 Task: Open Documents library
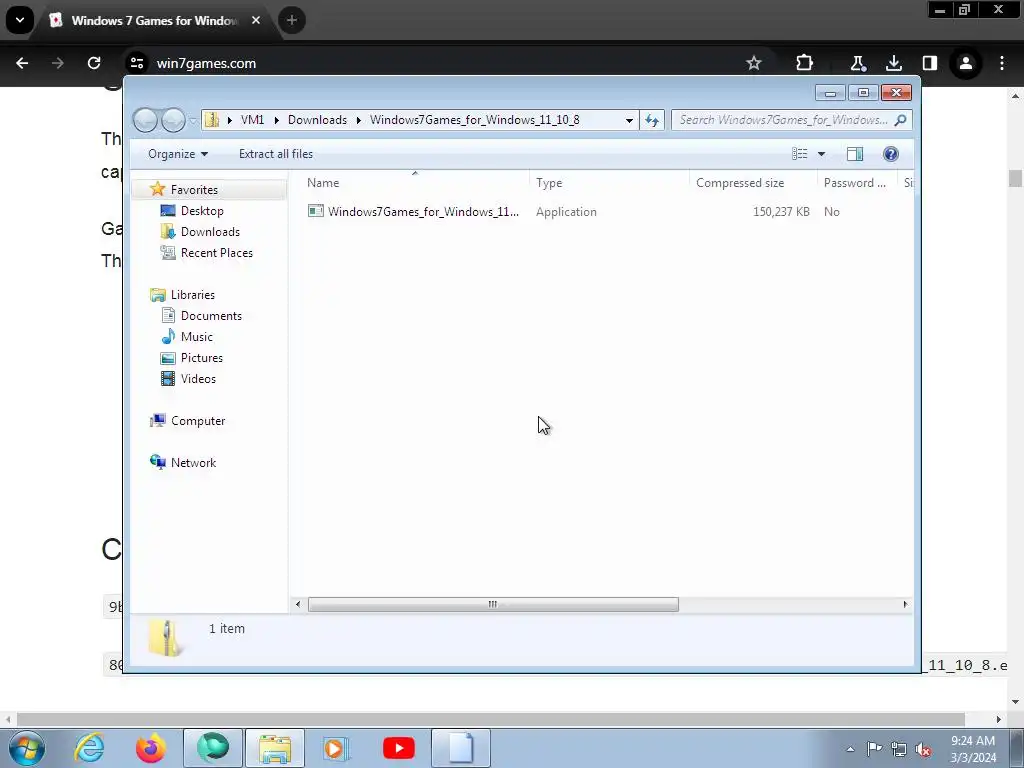click(211, 315)
